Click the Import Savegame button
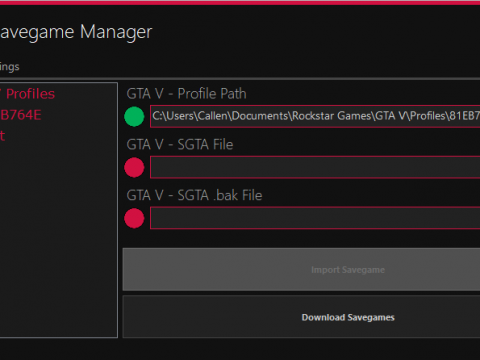Image resolution: width=480 pixels, height=360 pixels. [301, 269]
